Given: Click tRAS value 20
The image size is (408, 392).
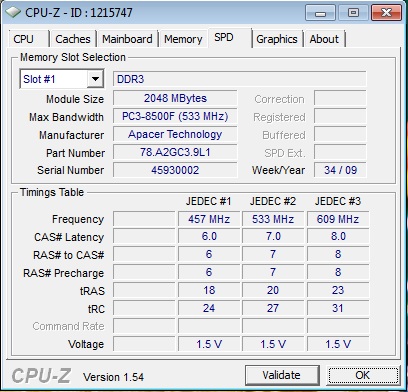Looking at the screenshot, I should [x=273, y=290].
